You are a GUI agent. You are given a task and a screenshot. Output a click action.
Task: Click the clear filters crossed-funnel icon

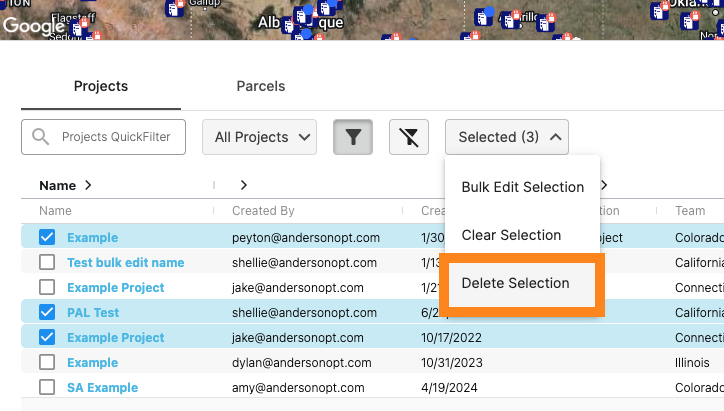(409, 137)
